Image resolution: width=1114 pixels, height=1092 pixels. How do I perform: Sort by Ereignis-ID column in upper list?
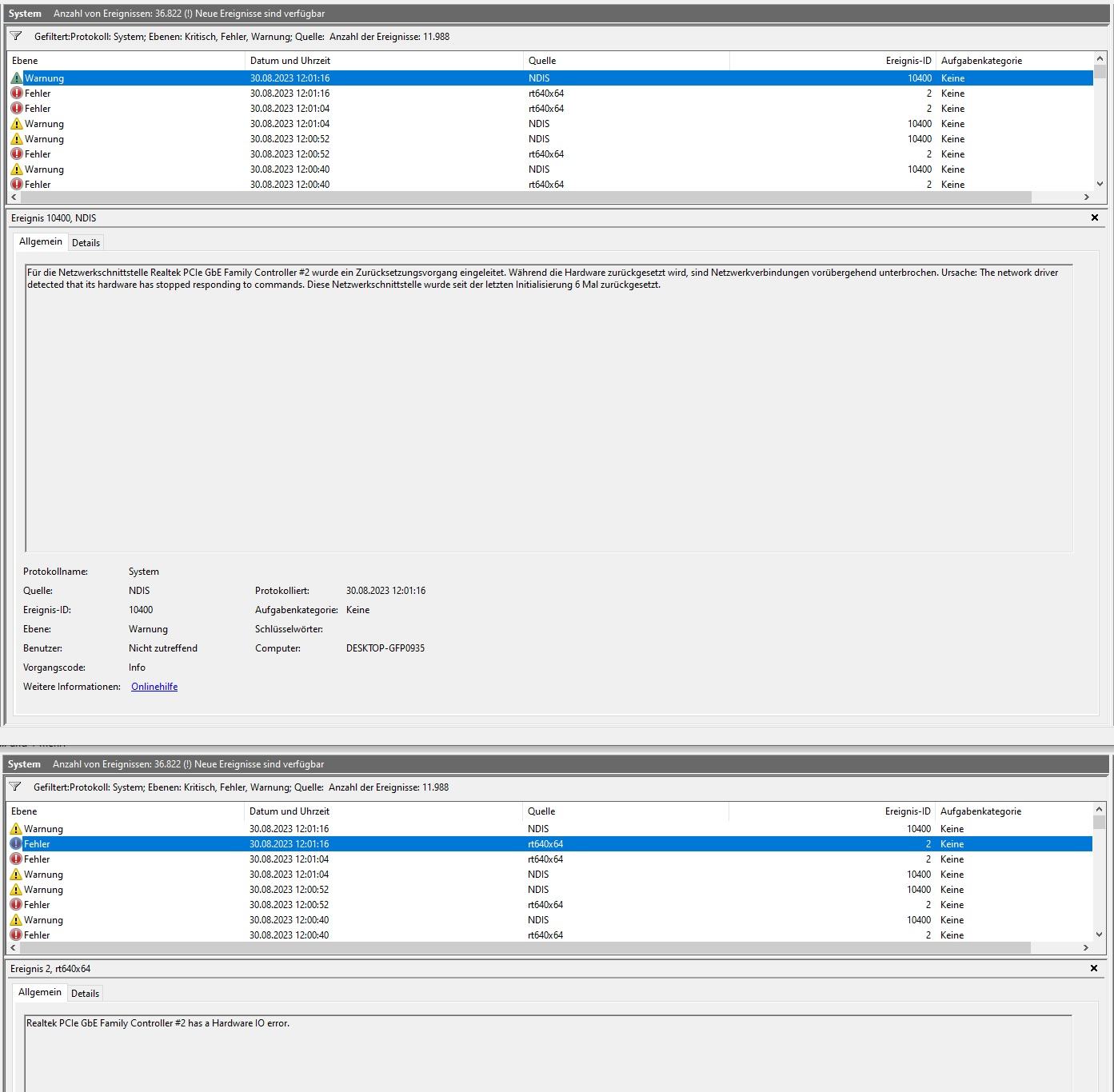point(833,61)
